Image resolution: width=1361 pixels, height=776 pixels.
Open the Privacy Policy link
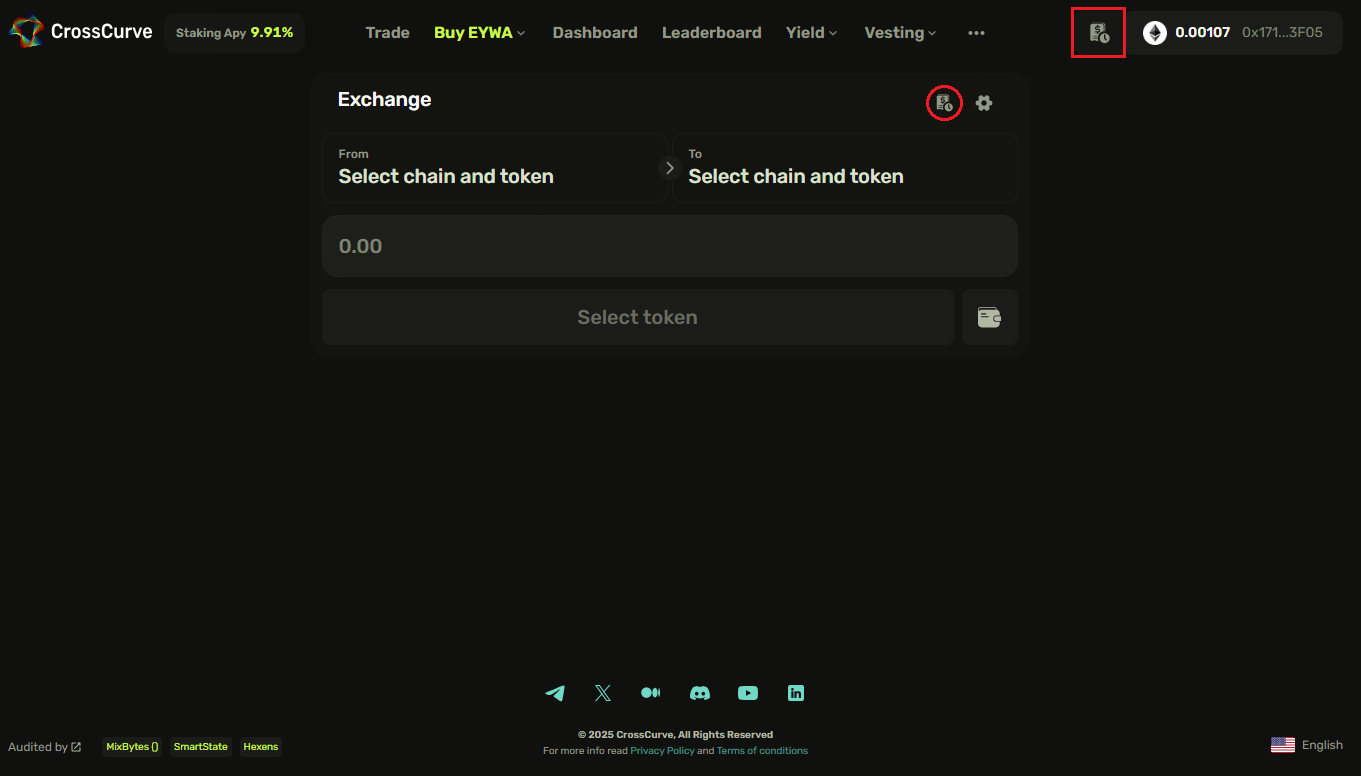tap(662, 751)
